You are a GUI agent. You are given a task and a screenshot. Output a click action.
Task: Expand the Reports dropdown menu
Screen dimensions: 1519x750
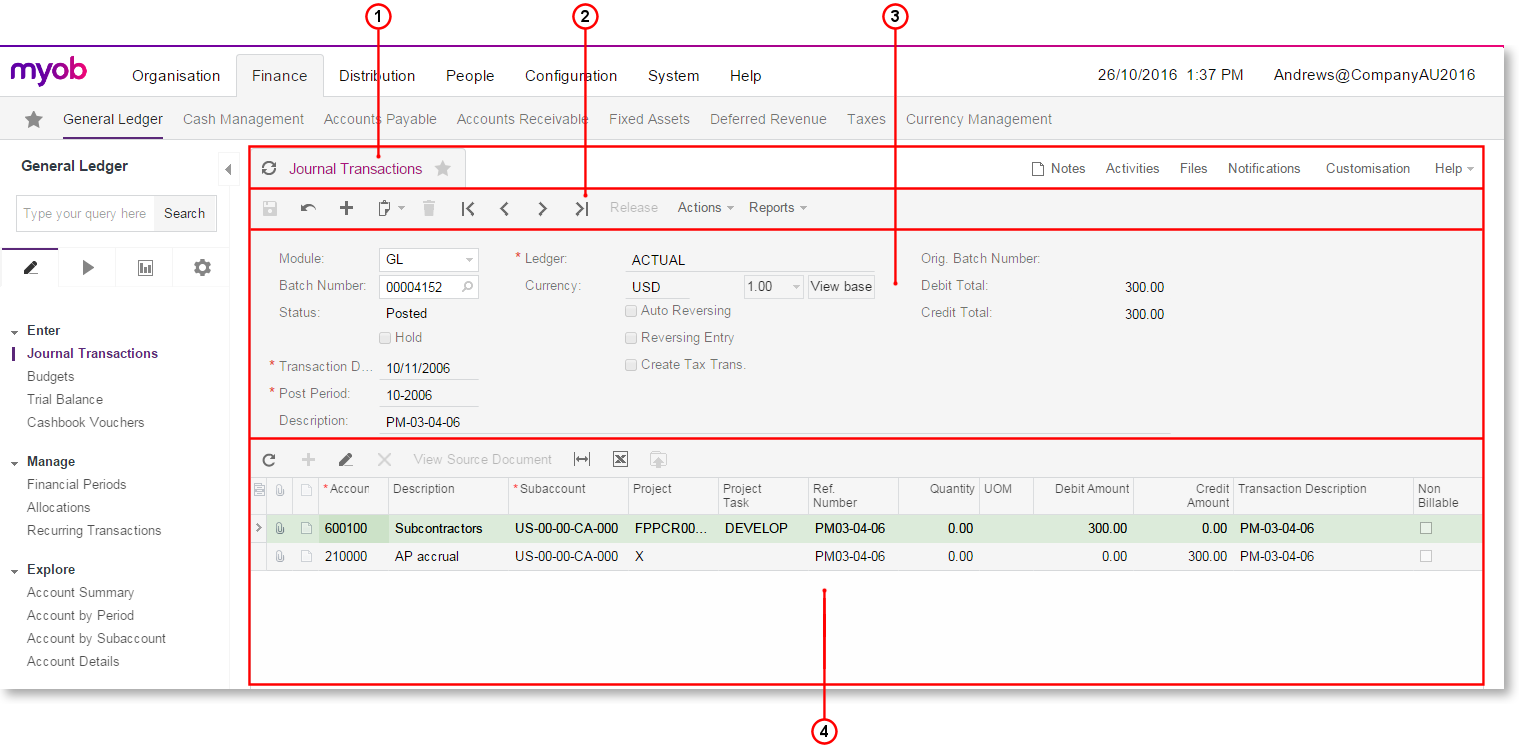(x=777, y=208)
